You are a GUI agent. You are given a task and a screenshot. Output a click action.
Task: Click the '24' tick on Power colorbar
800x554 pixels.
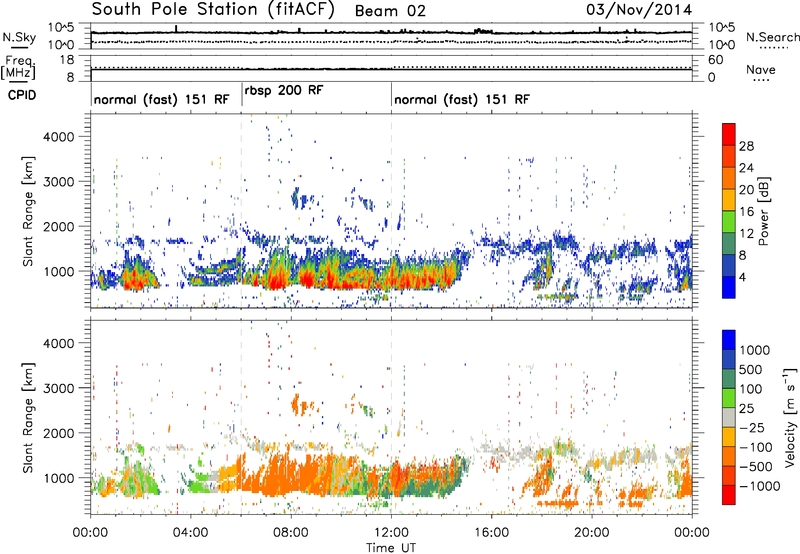(746, 168)
